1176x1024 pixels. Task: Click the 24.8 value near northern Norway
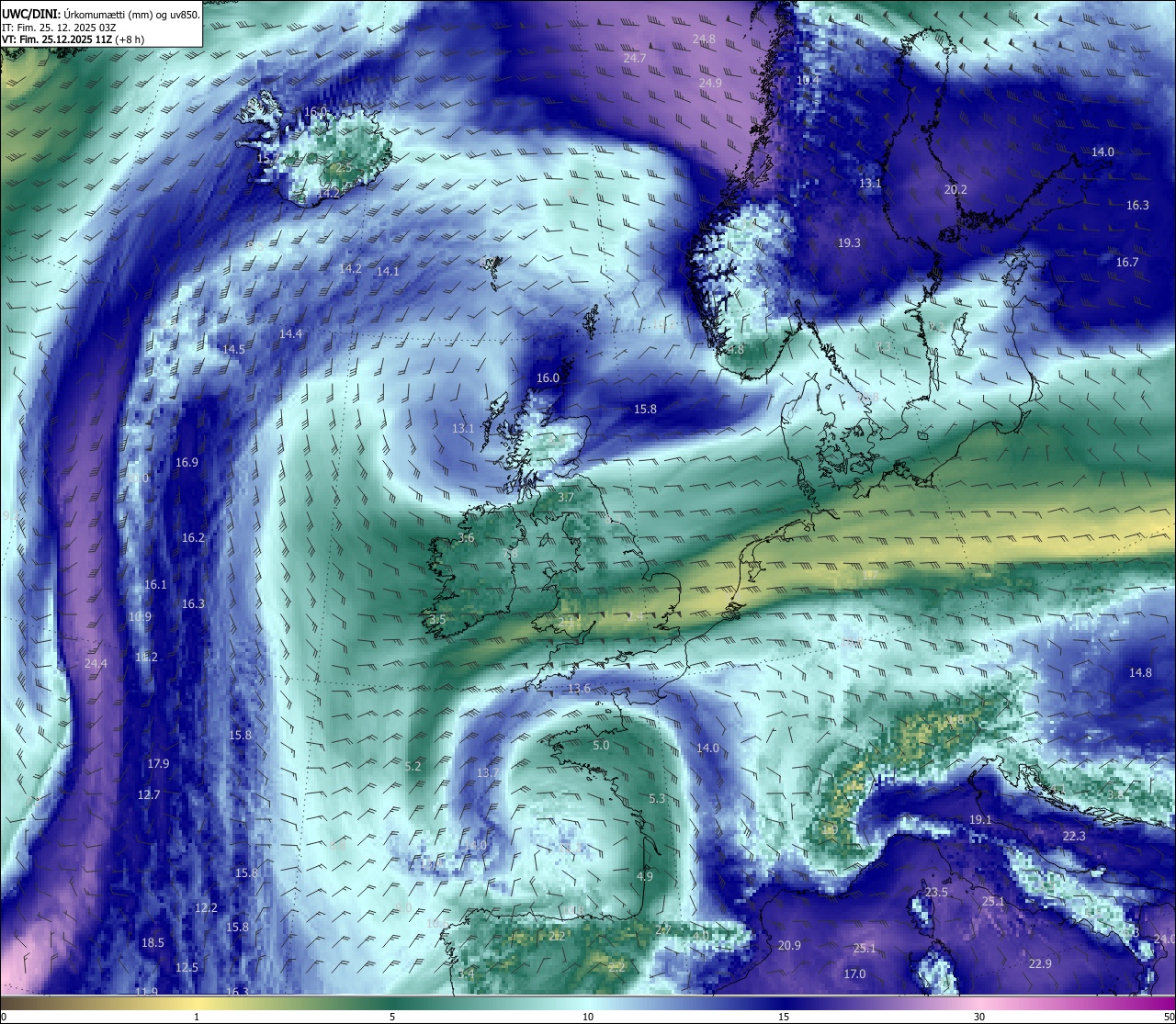coord(704,39)
